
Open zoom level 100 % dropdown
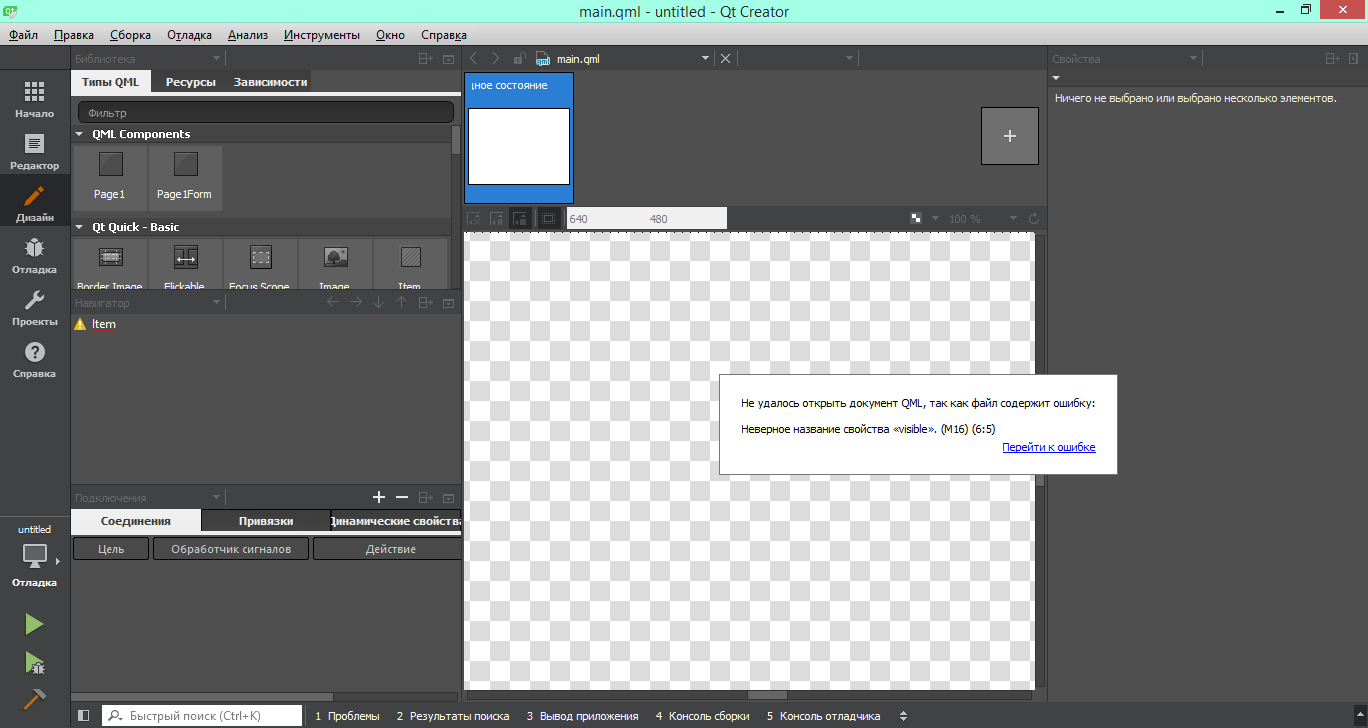click(x=1013, y=218)
